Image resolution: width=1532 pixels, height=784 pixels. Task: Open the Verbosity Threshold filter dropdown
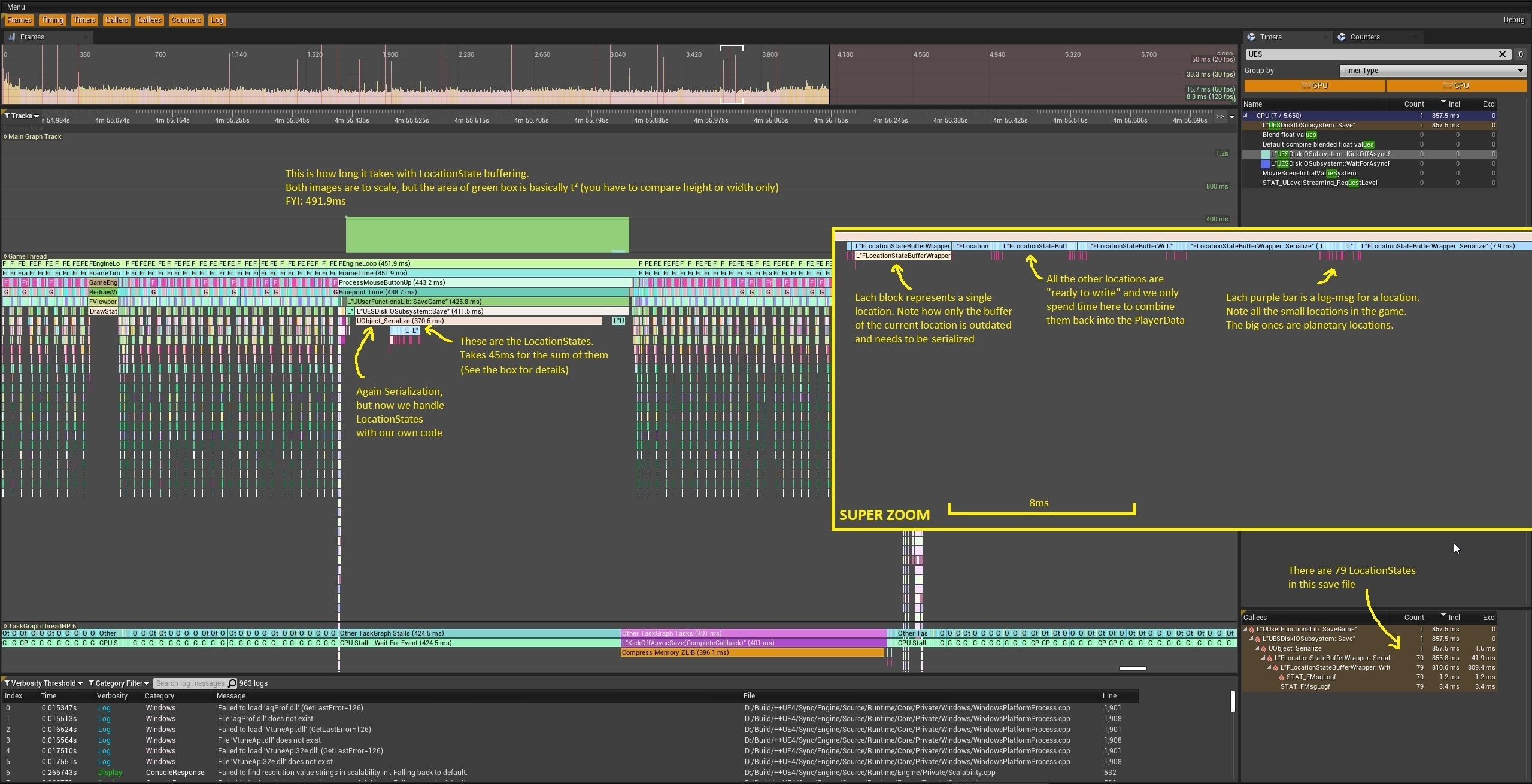pos(43,683)
